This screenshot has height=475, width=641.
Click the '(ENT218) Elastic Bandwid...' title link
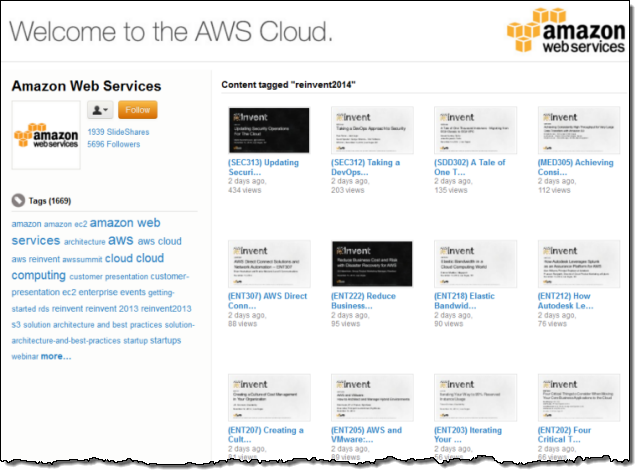tap(464, 301)
